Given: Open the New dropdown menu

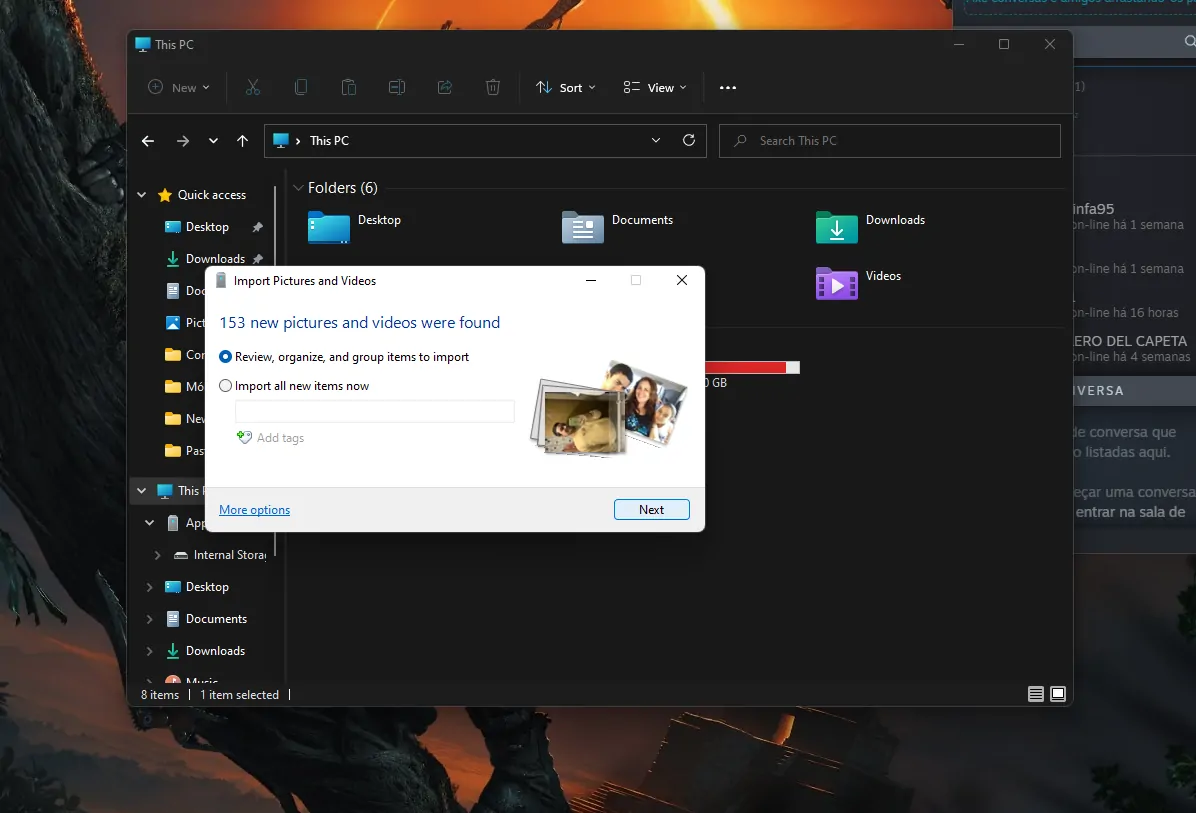Looking at the screenshot, I should point(178,88).
